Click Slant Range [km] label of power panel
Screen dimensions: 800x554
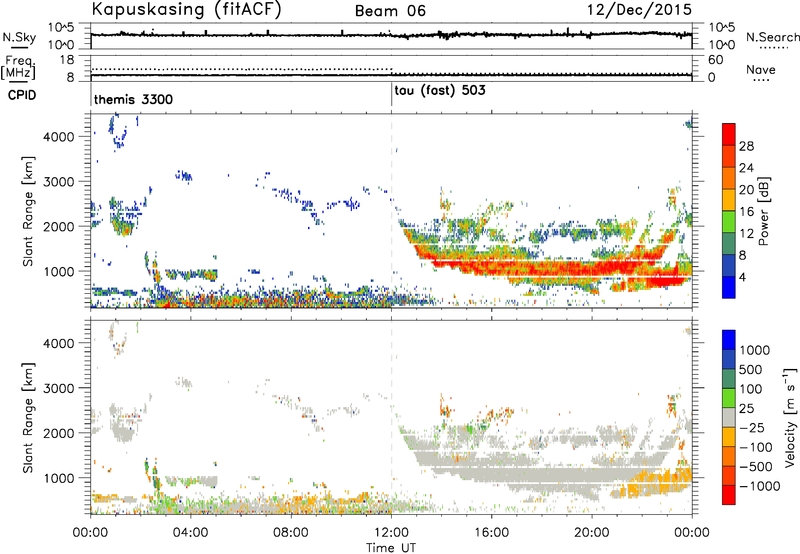[28, 211]
